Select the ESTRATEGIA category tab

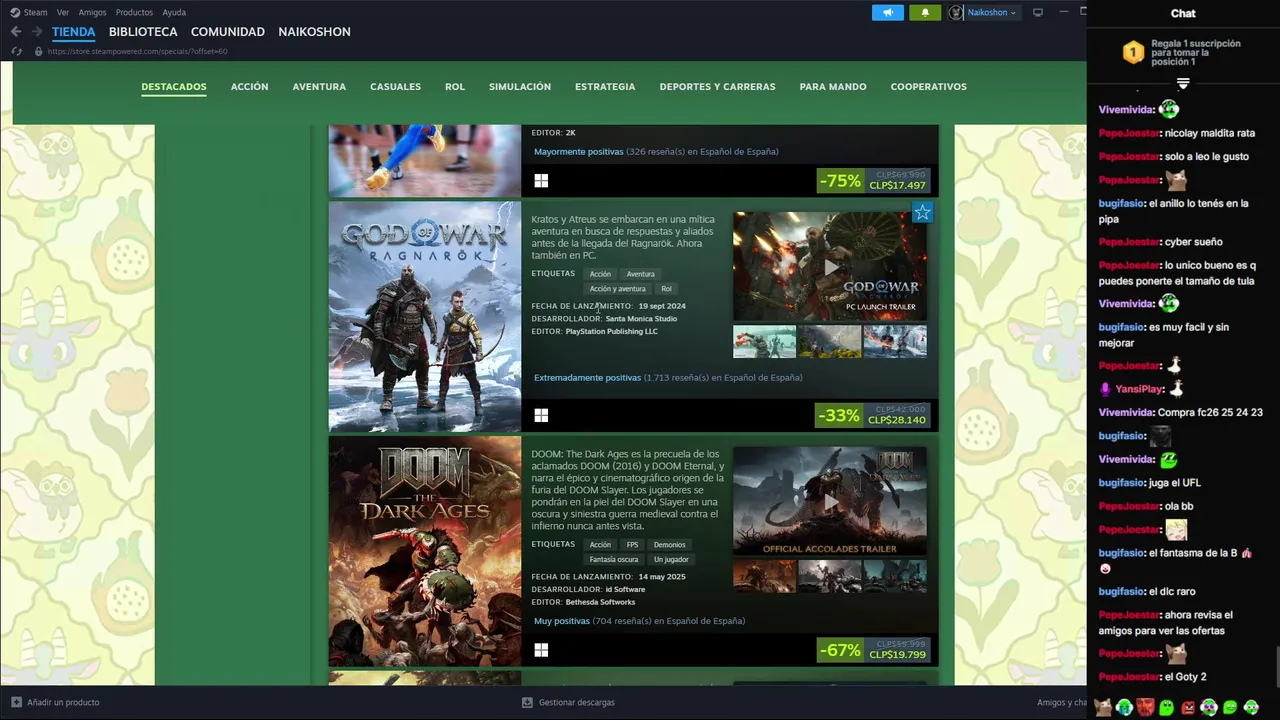click(605, 87)
